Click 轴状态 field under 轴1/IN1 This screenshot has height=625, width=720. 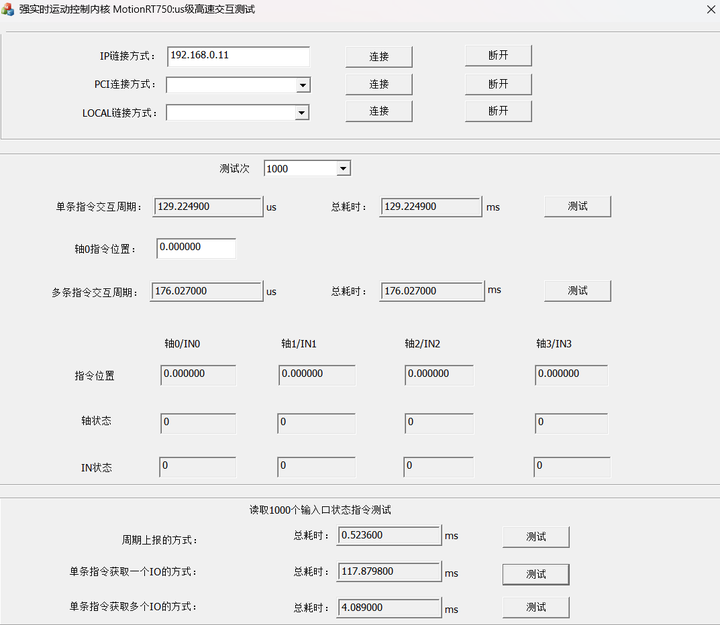pyautogui.click(x=316, y=423)
